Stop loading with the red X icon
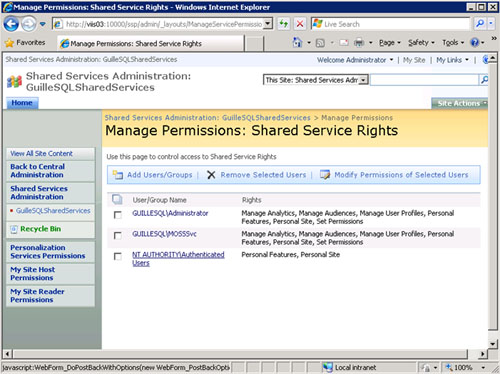This screenshot has width=500, height=374. [300, 24]
